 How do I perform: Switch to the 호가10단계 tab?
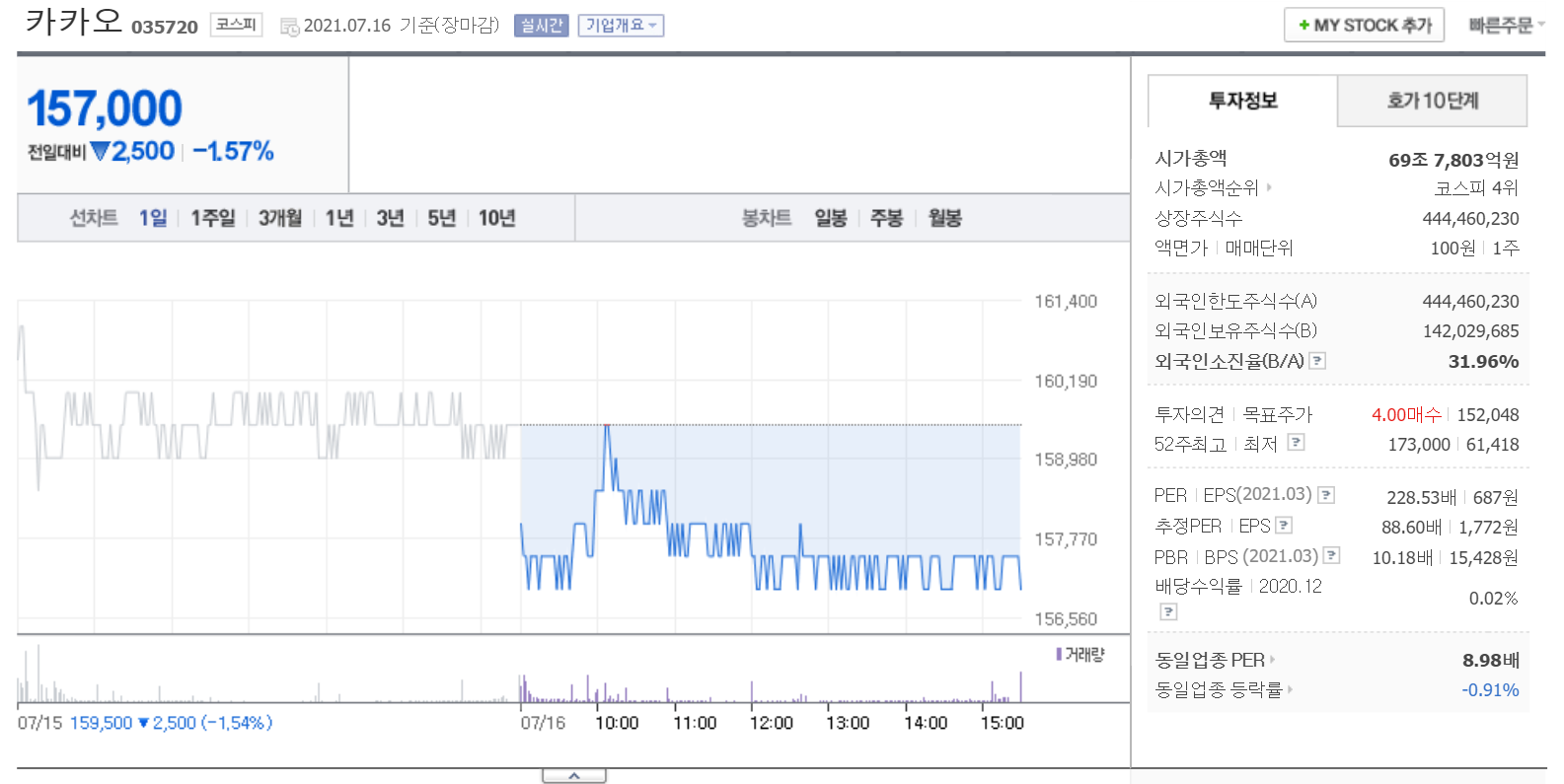1432,101
